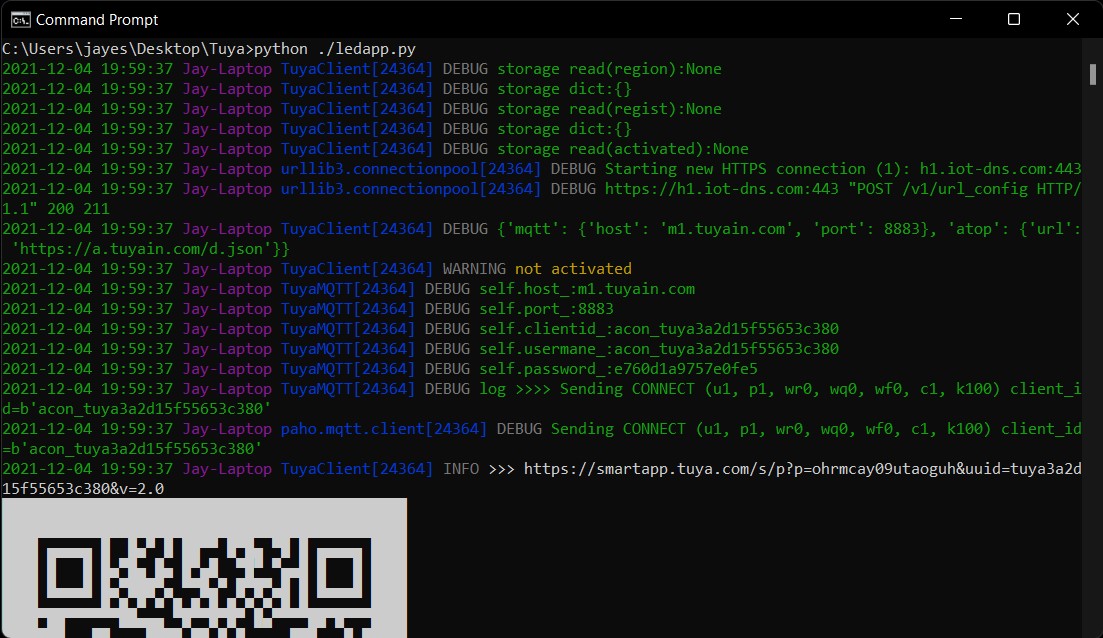
Task: Click the QR code image in terminal
Action: coord(204,568)
